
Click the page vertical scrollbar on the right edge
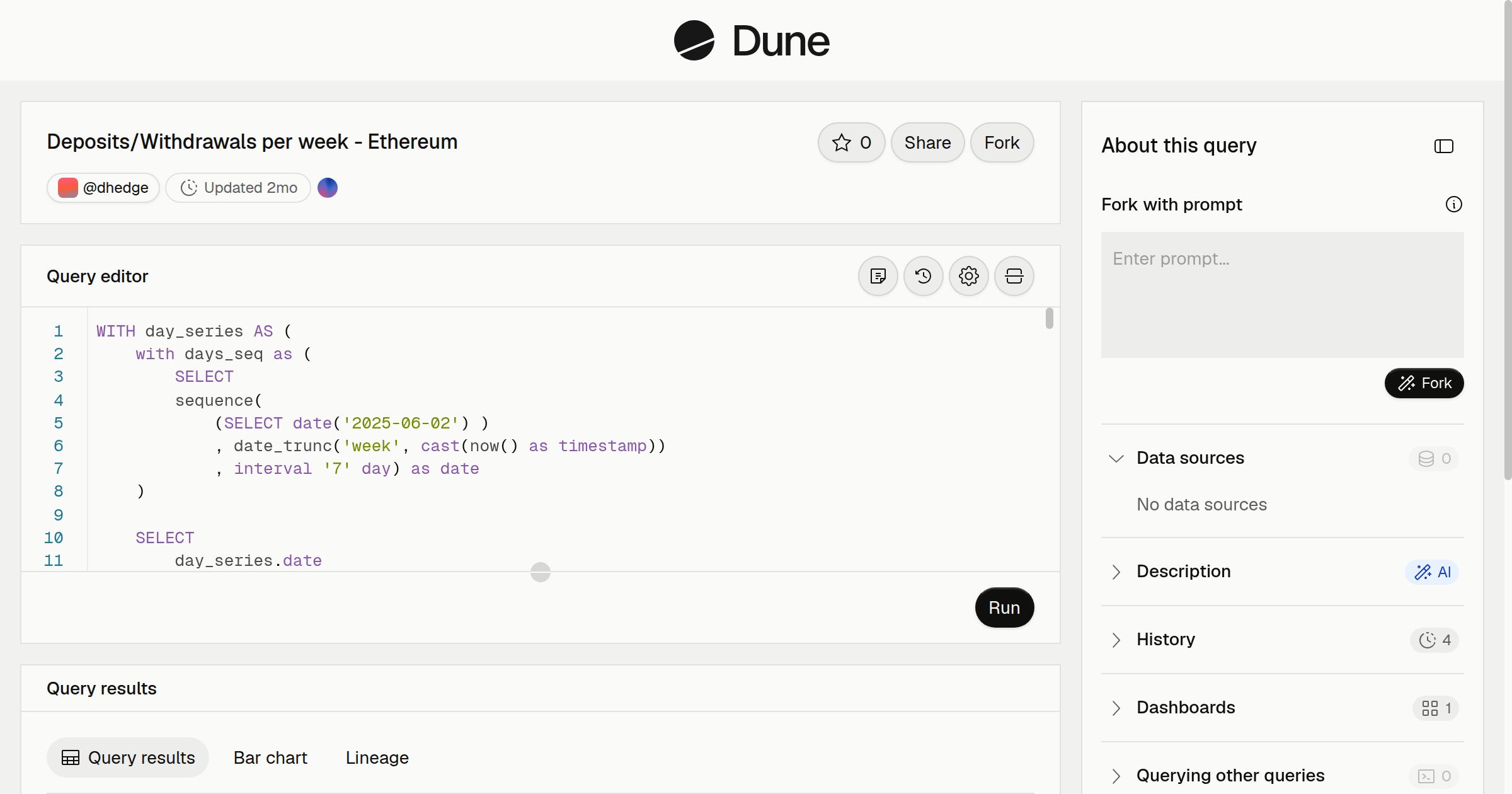coord(1508,239)
